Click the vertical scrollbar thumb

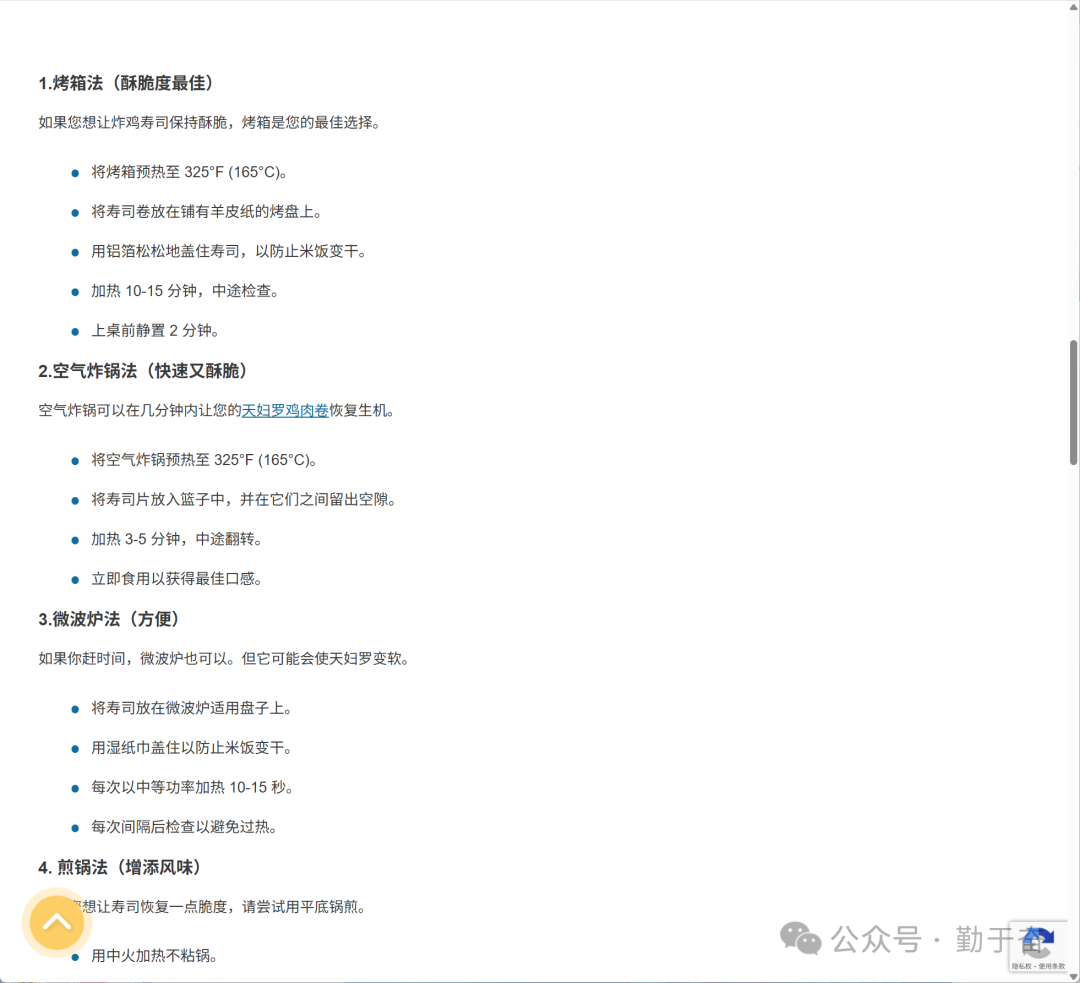(1073, 400)
